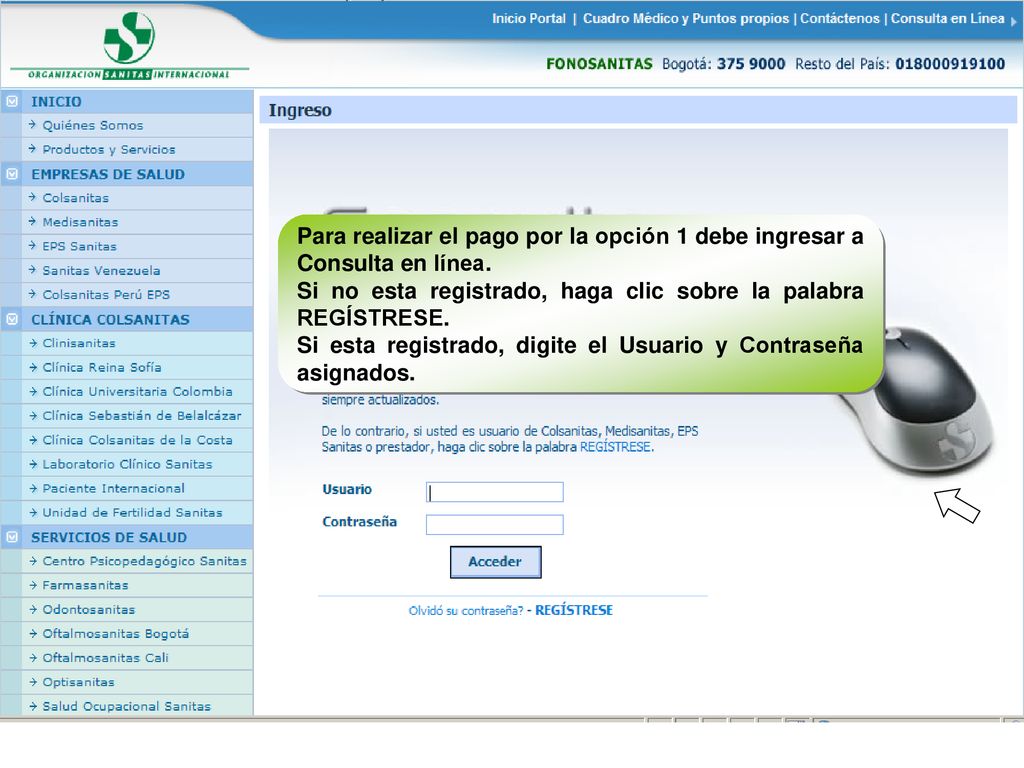Open EPS Sanitas

point(80,246)
